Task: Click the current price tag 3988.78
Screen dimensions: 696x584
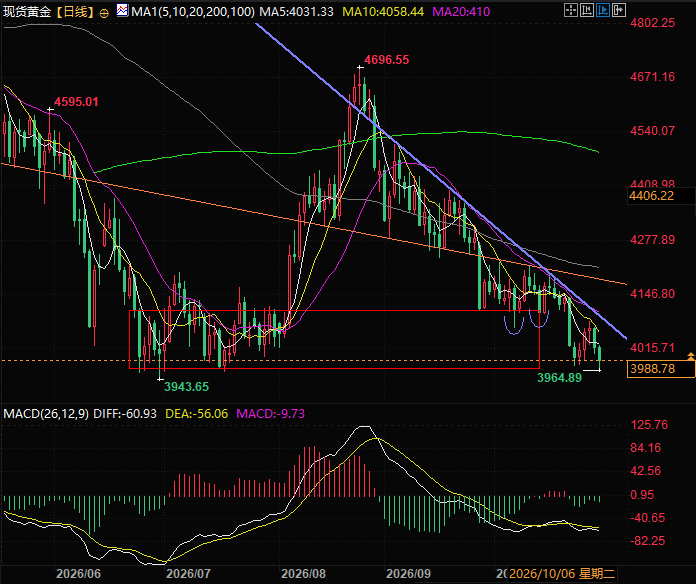Action: click(661, 369)
